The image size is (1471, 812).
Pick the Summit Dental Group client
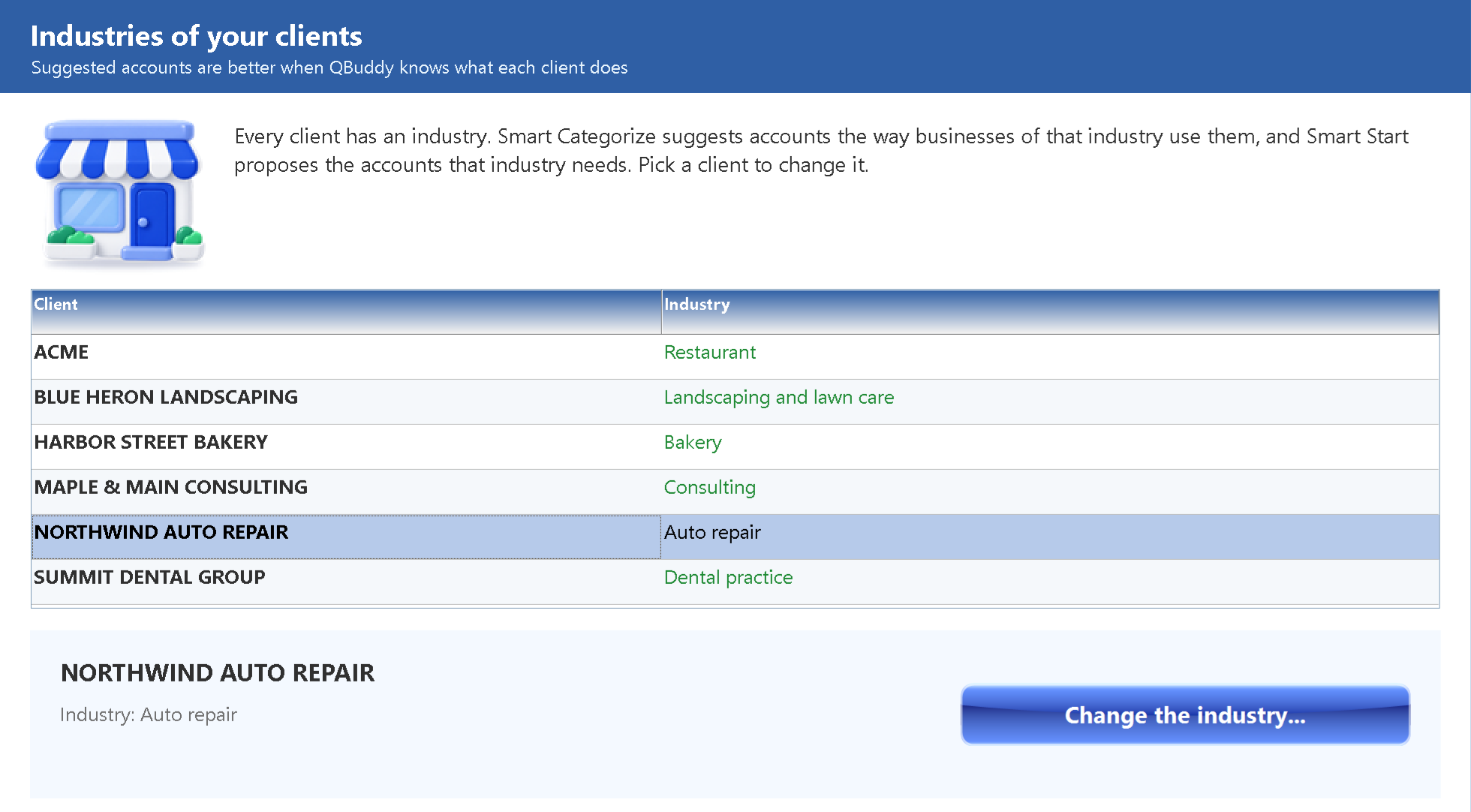click(149, 577)
